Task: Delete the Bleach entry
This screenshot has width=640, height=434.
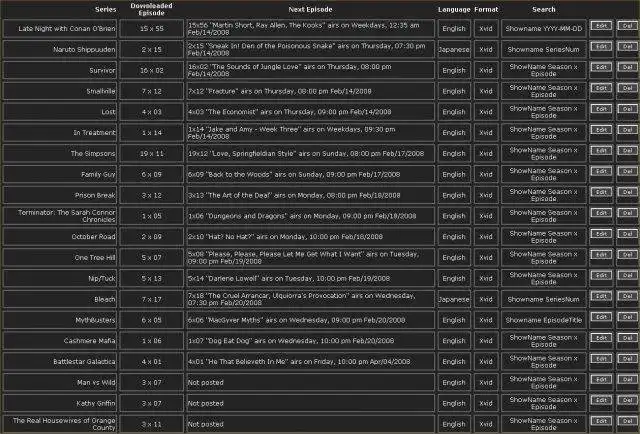Action: pos(627,296)
